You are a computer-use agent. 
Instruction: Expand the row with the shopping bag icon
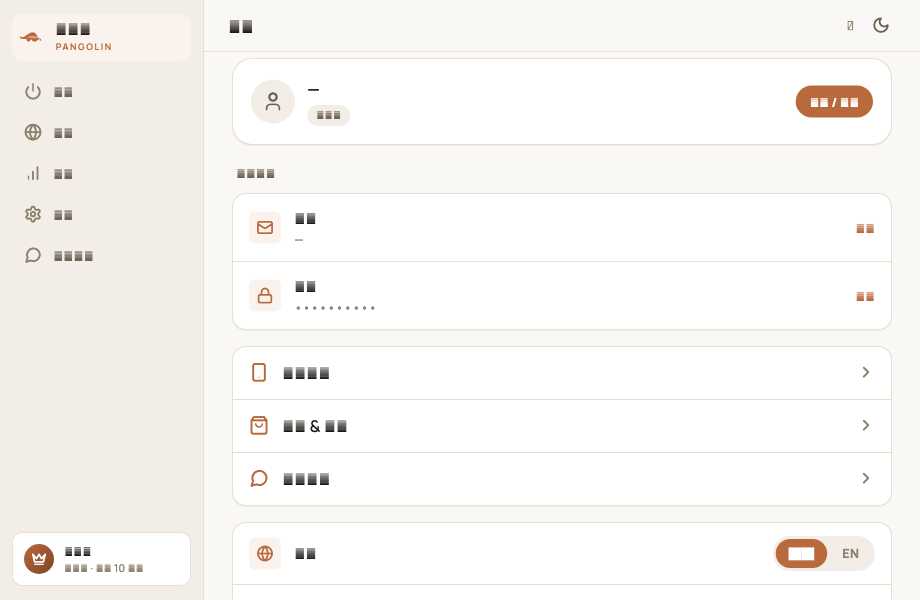[562, 426]
